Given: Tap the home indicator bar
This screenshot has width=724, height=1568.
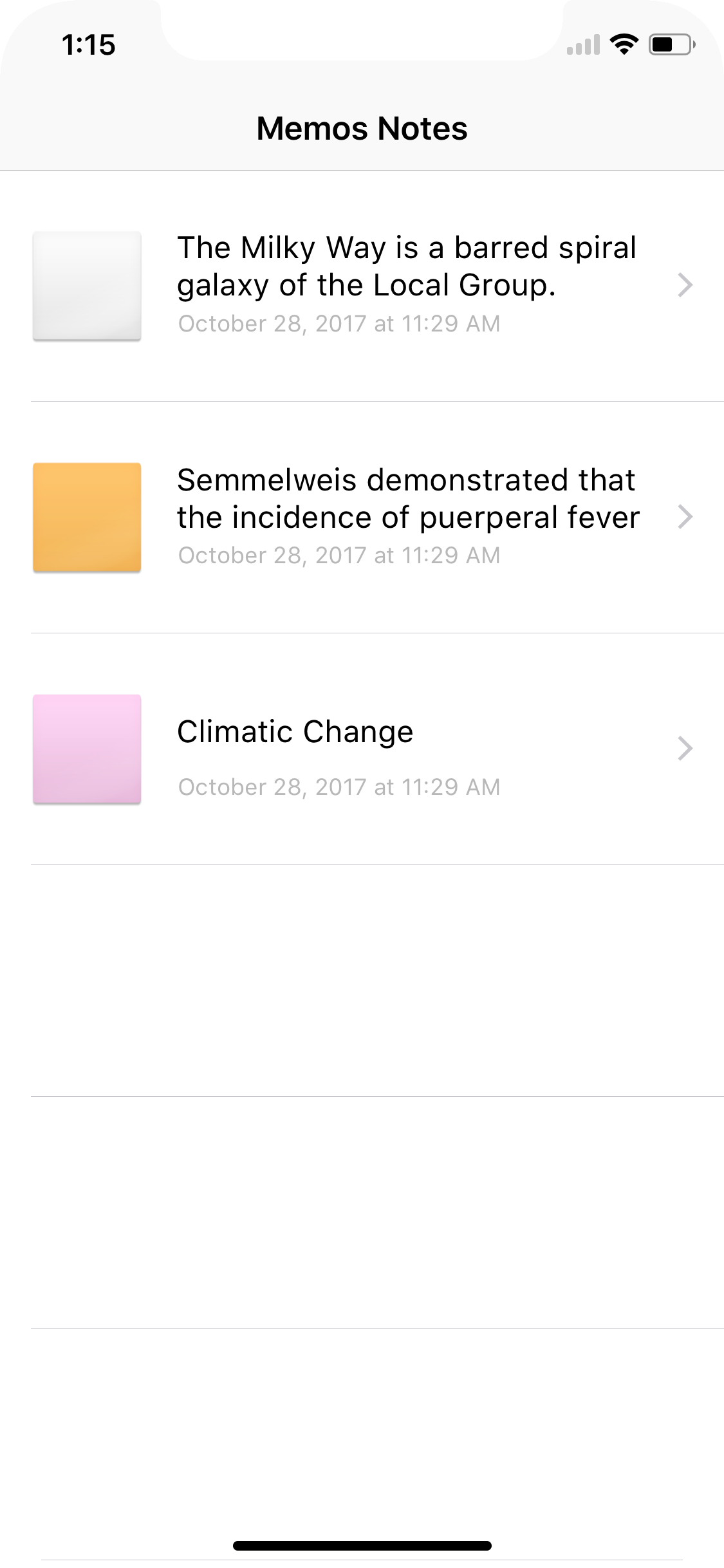Looking at the screenshot, I should click(x=362, y=1545).
